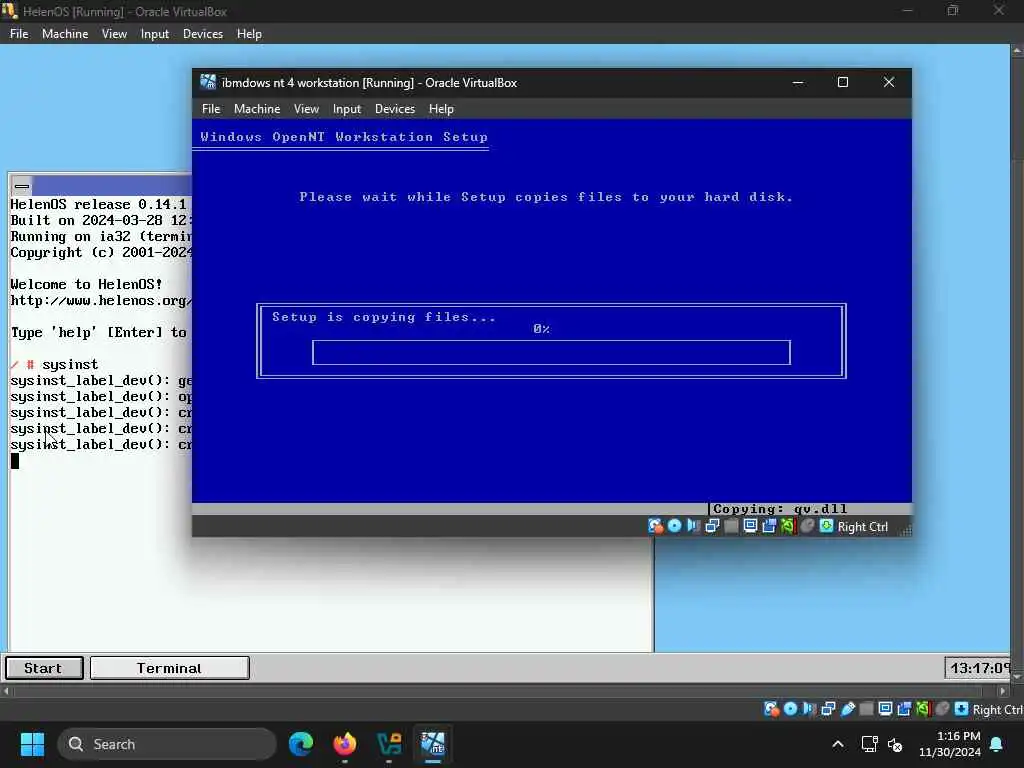
Task: Click mouse integration icon in HelenOS window status bar
Action: pos(942,709)
